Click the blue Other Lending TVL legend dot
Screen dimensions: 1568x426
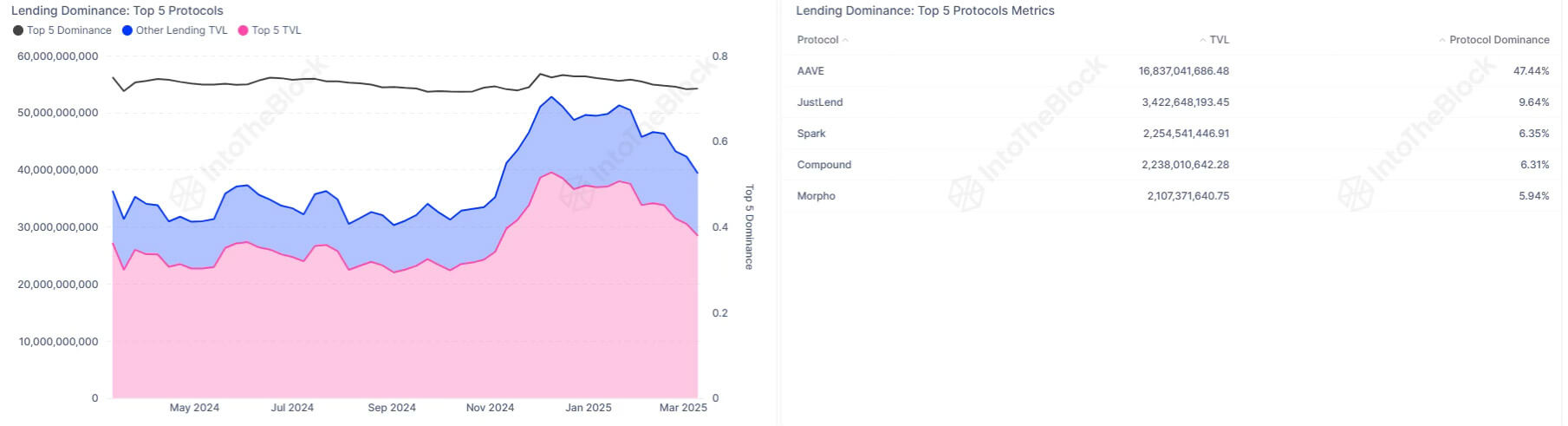[x=127, y=30]
